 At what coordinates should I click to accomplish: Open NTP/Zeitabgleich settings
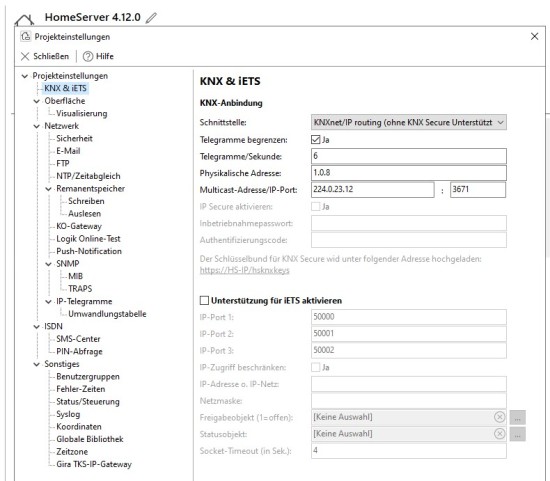point(88,176)
